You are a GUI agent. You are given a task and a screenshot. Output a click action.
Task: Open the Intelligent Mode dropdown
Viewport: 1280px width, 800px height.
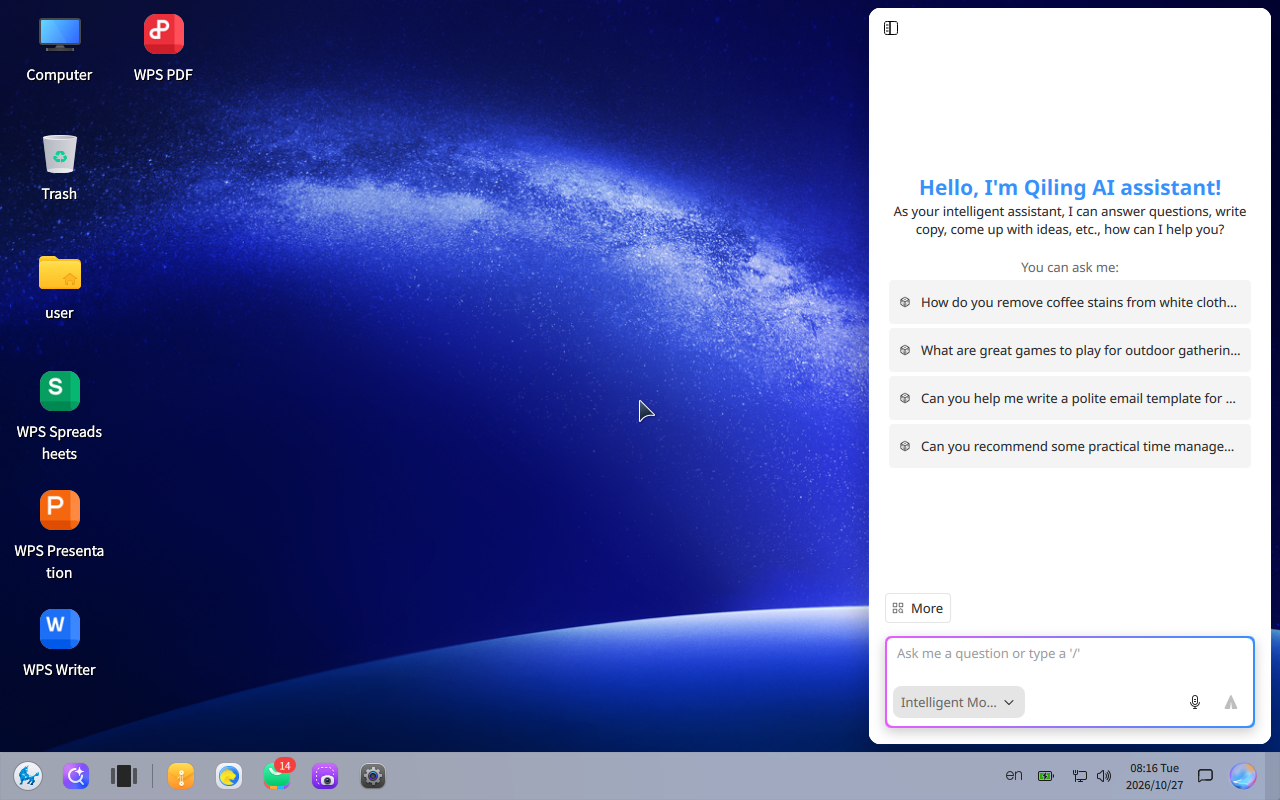point(958,702)
